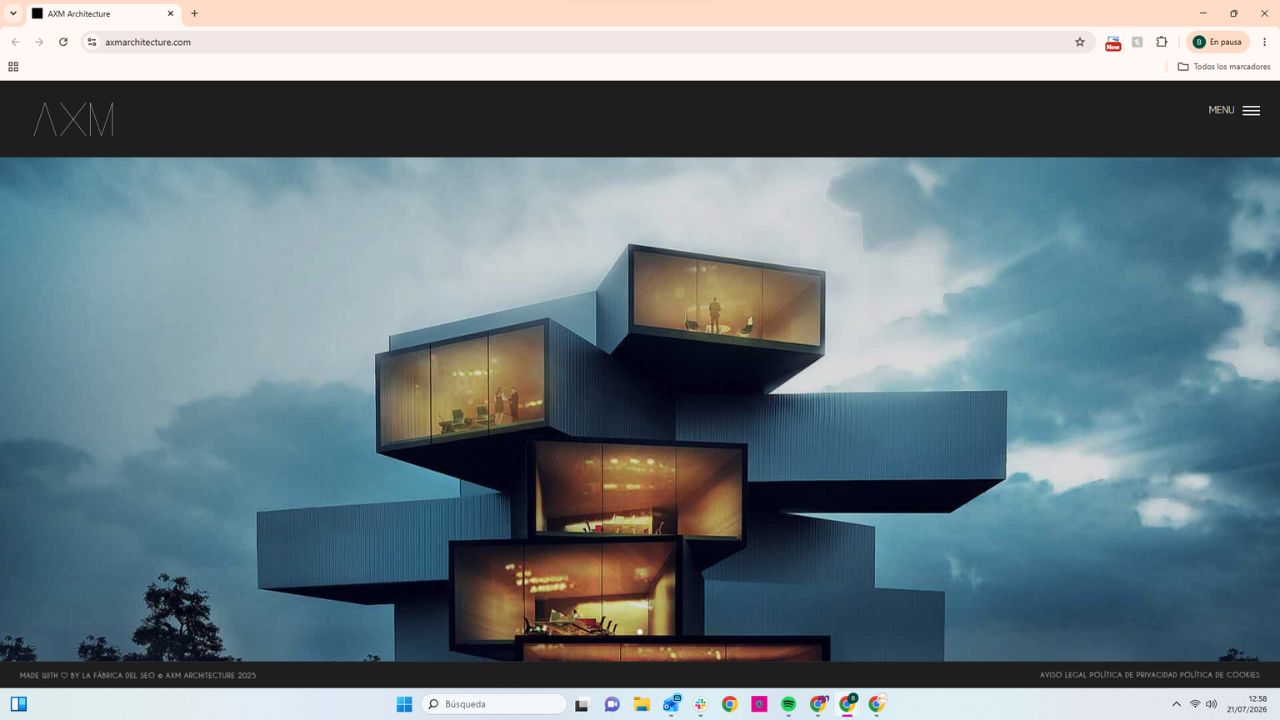Viewport: 1280px width, 720px height.
Task: Click the gray extension icon in toolbar
Action: (1137, 42)
